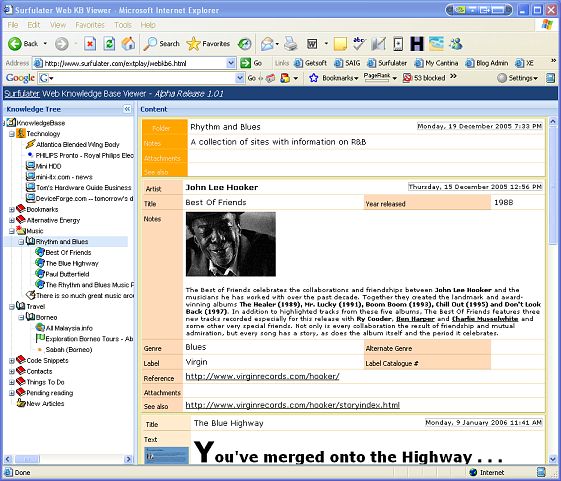This screenshot has height=481, width=561.
Task: Refresh the page with the green arrows icon
Action: point(109,44)
